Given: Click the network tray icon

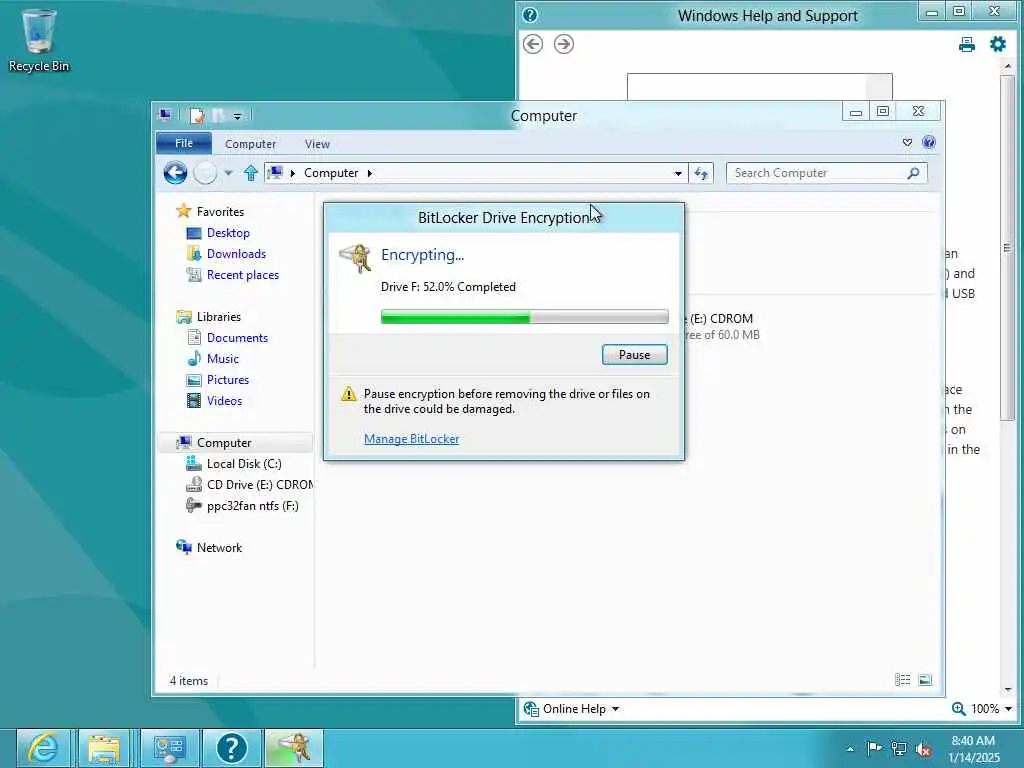Looking at the screenshot, I should pyautogui.click(x=899, y=749).
